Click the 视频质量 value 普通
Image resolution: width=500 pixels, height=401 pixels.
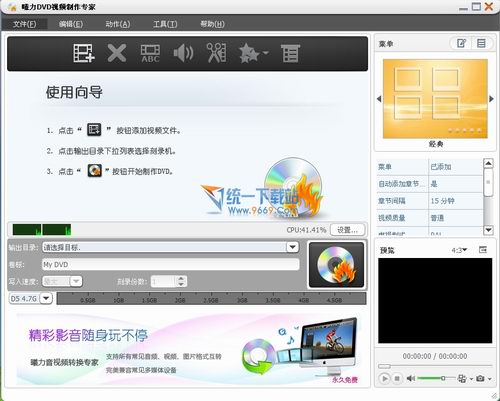pyautogui.click(x=437, y=218)
